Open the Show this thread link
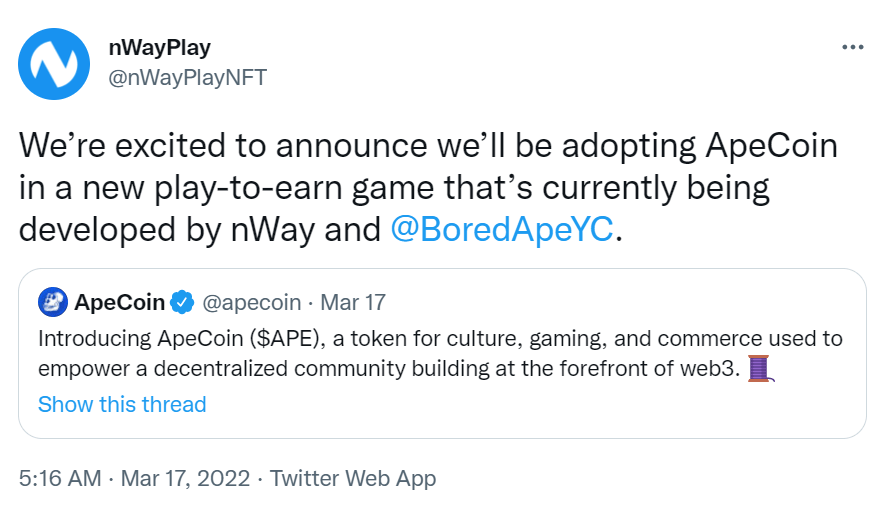Viewport: 880px width, 514px height. [122, 404]
